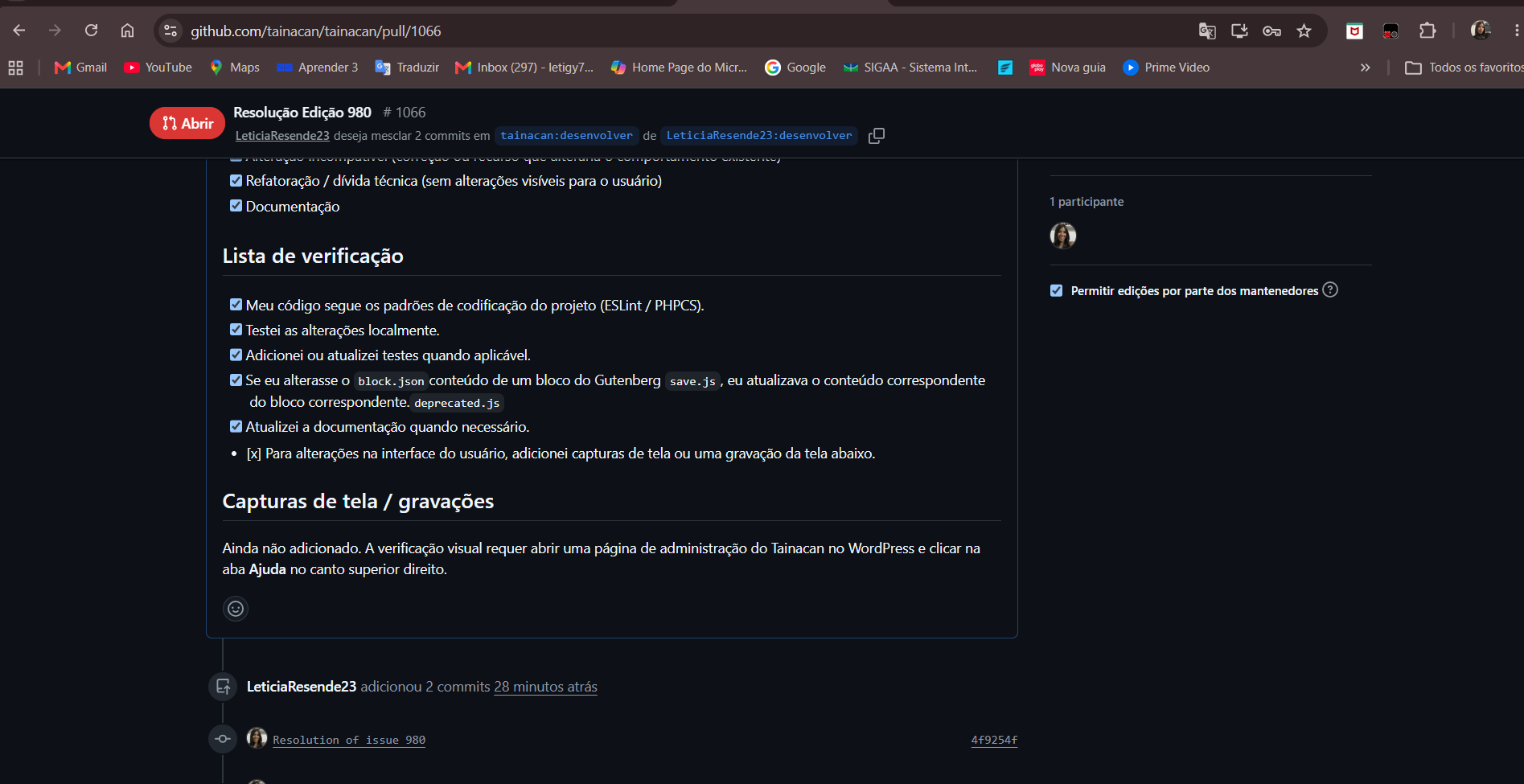
Task: Open the Aprender 3 bookmark
Action: [x=318, y=68]
